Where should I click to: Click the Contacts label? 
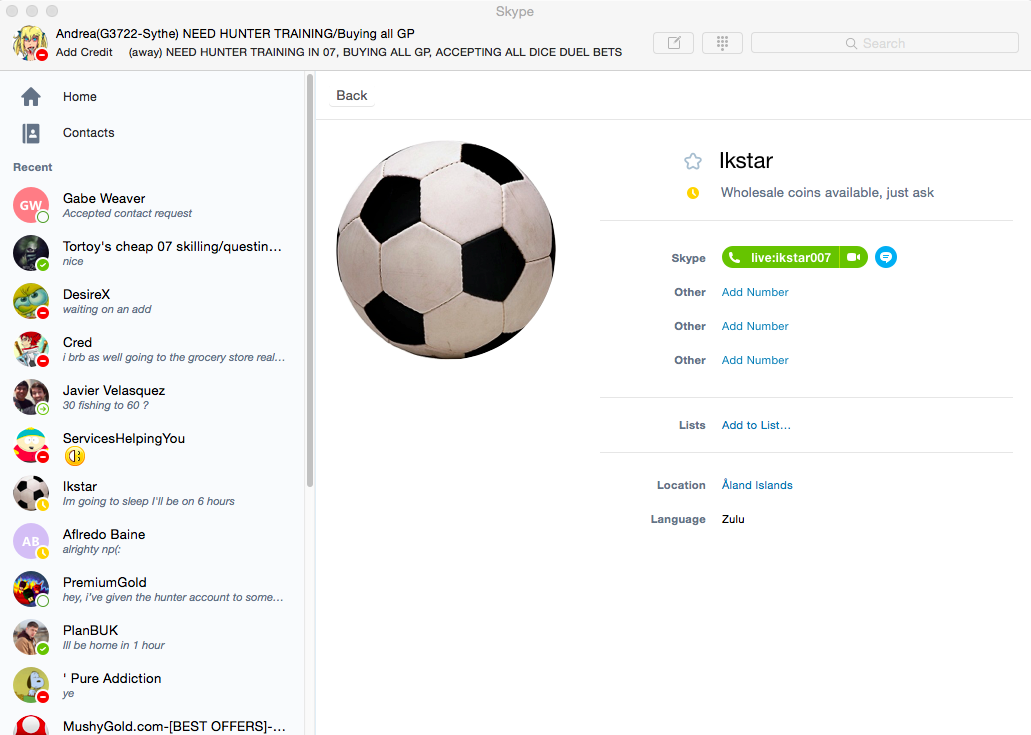pos(88,133)
